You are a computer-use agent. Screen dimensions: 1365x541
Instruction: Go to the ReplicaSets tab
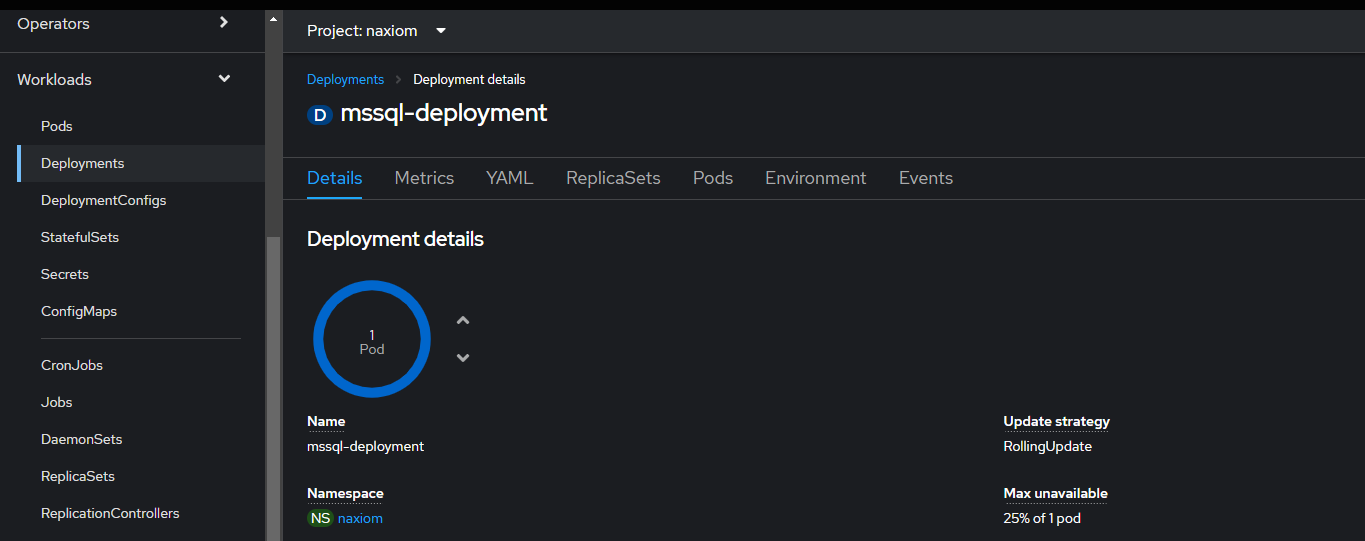pyautogui.click(x=613, y=178)
